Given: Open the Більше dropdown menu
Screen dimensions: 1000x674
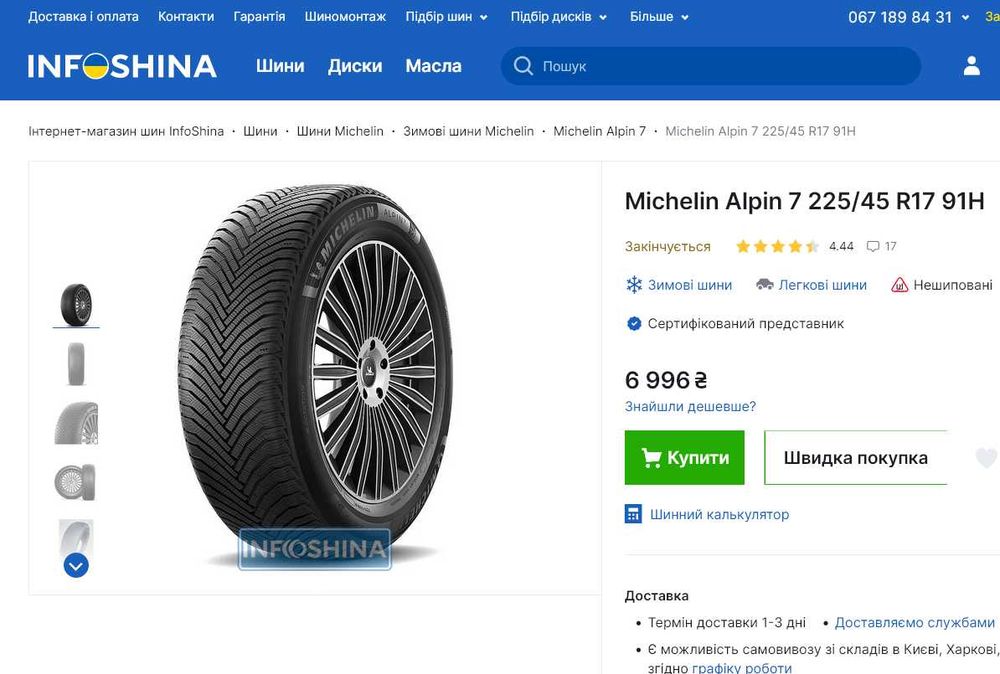Looking at the screenshot, I should pos(659,17).
